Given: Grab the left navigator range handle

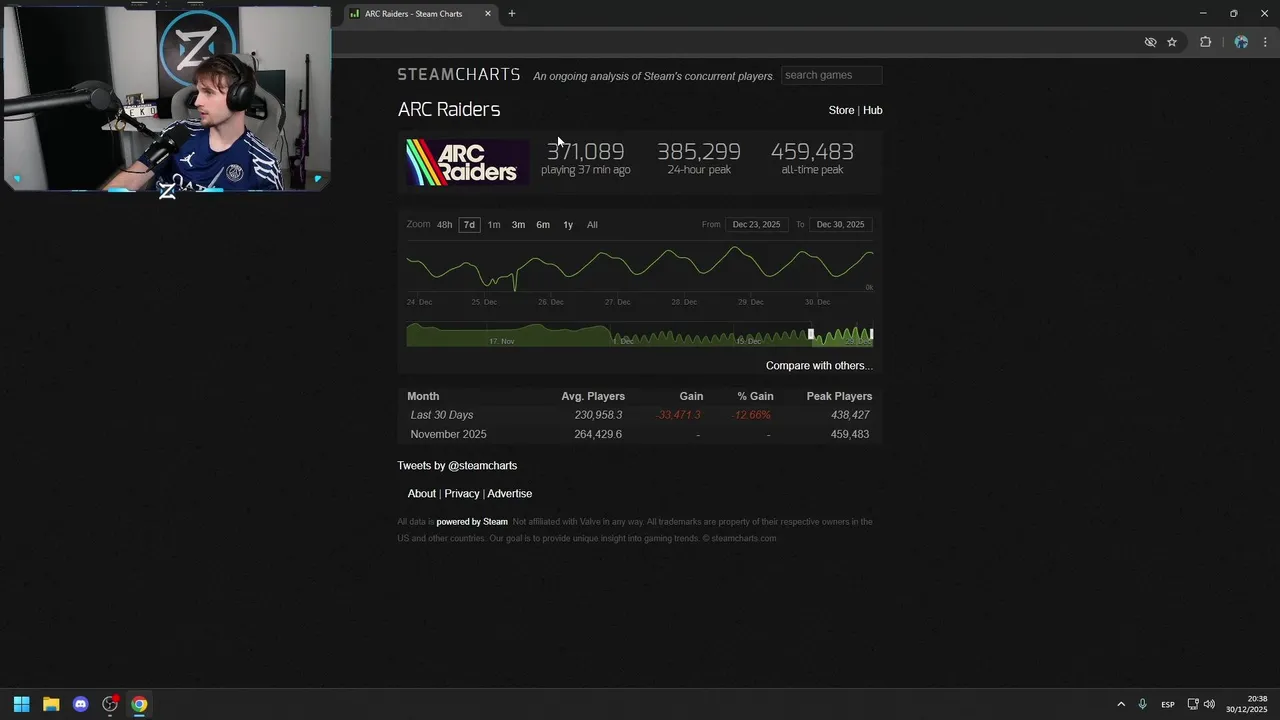Looking at the screenshot, I should 811,334.
